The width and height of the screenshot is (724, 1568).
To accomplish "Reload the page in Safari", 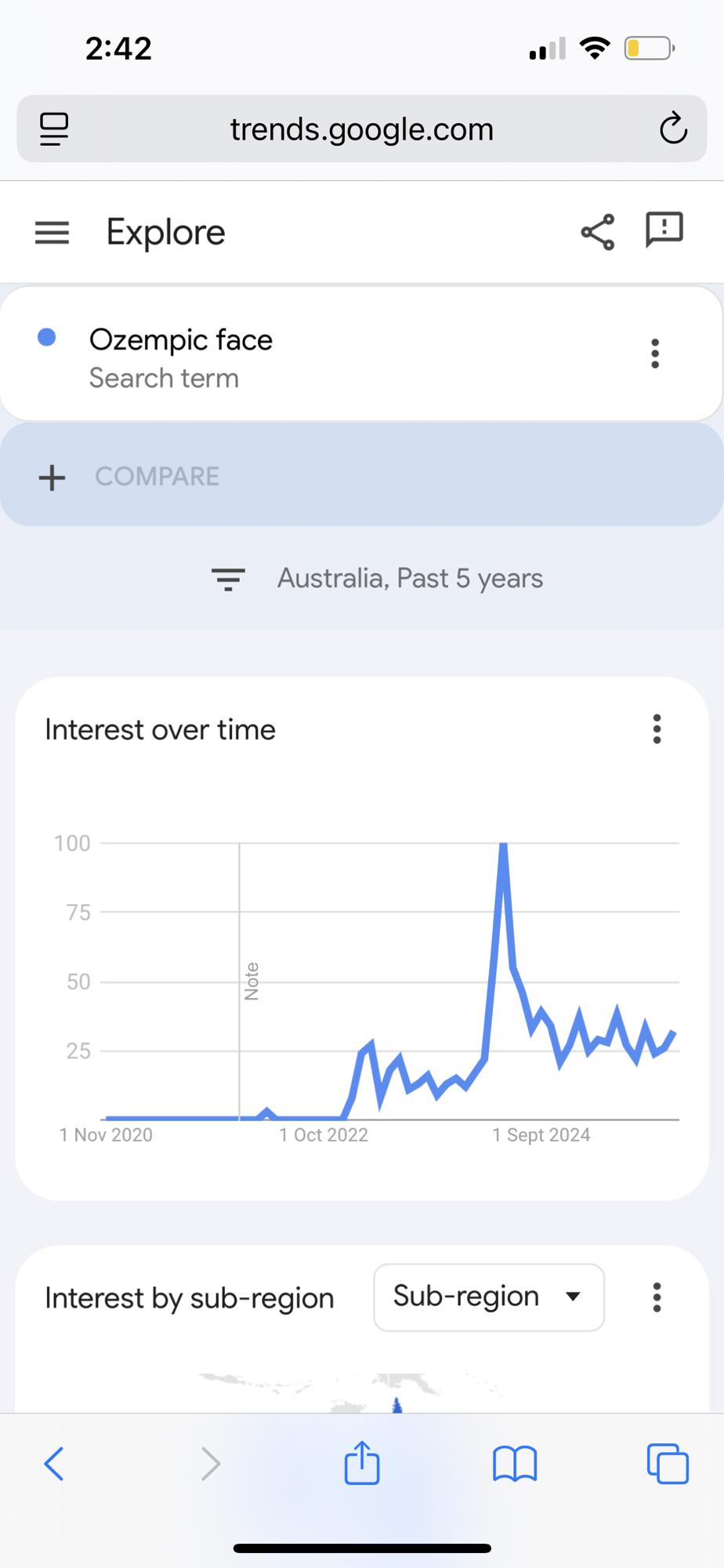I will pos(672,129).
